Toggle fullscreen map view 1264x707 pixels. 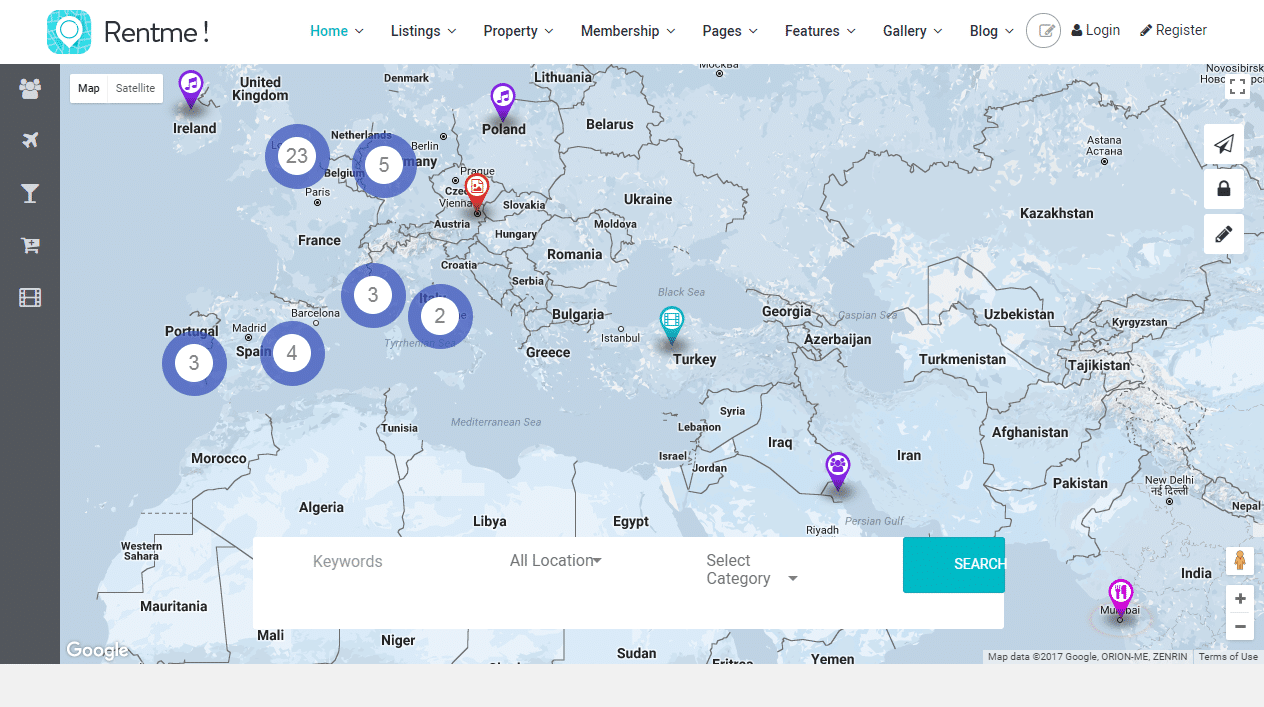coord(1237,87)
